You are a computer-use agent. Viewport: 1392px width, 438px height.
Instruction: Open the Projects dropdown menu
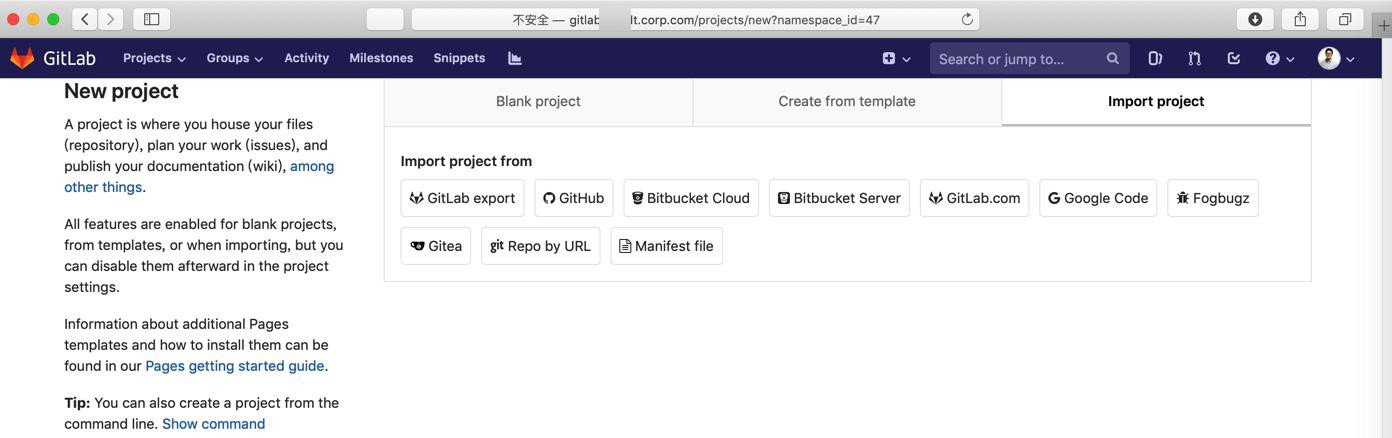pyautogui.click(x=154, y=58)
